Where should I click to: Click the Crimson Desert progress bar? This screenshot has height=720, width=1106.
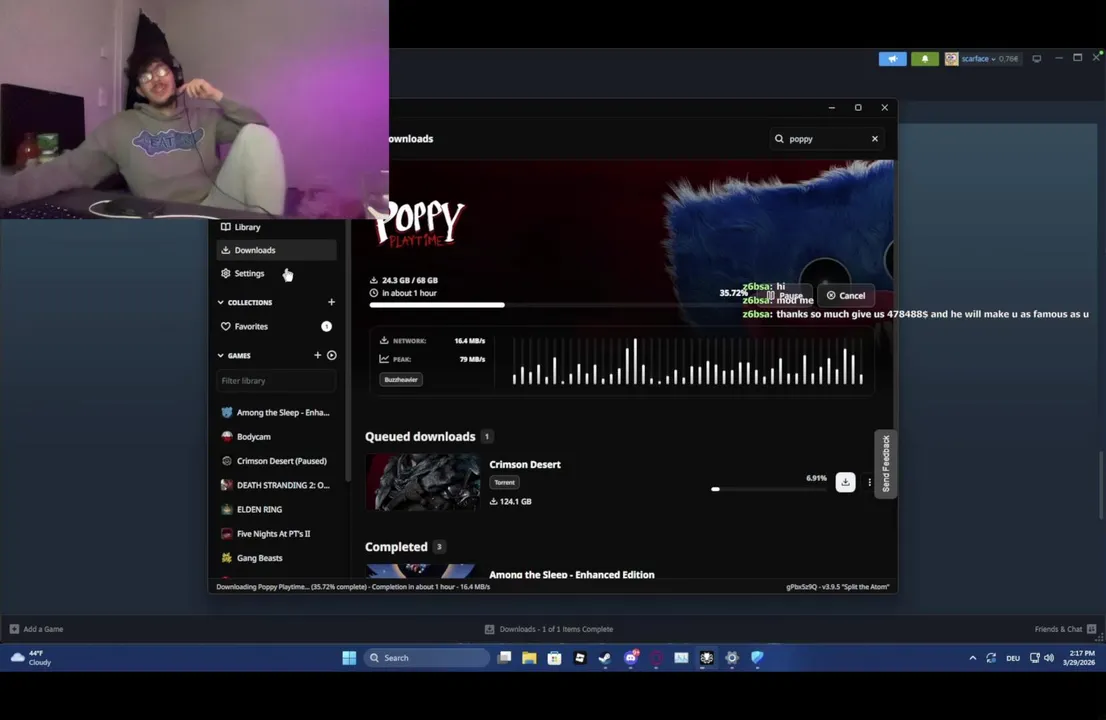pos(769,489)
